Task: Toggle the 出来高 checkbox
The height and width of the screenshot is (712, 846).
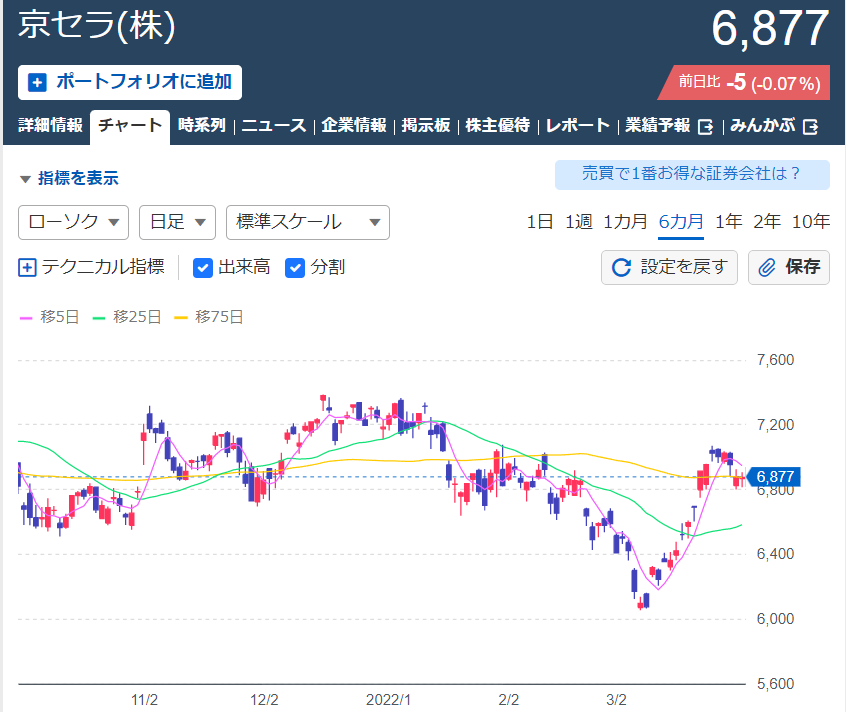Action: tap(203, 268)
